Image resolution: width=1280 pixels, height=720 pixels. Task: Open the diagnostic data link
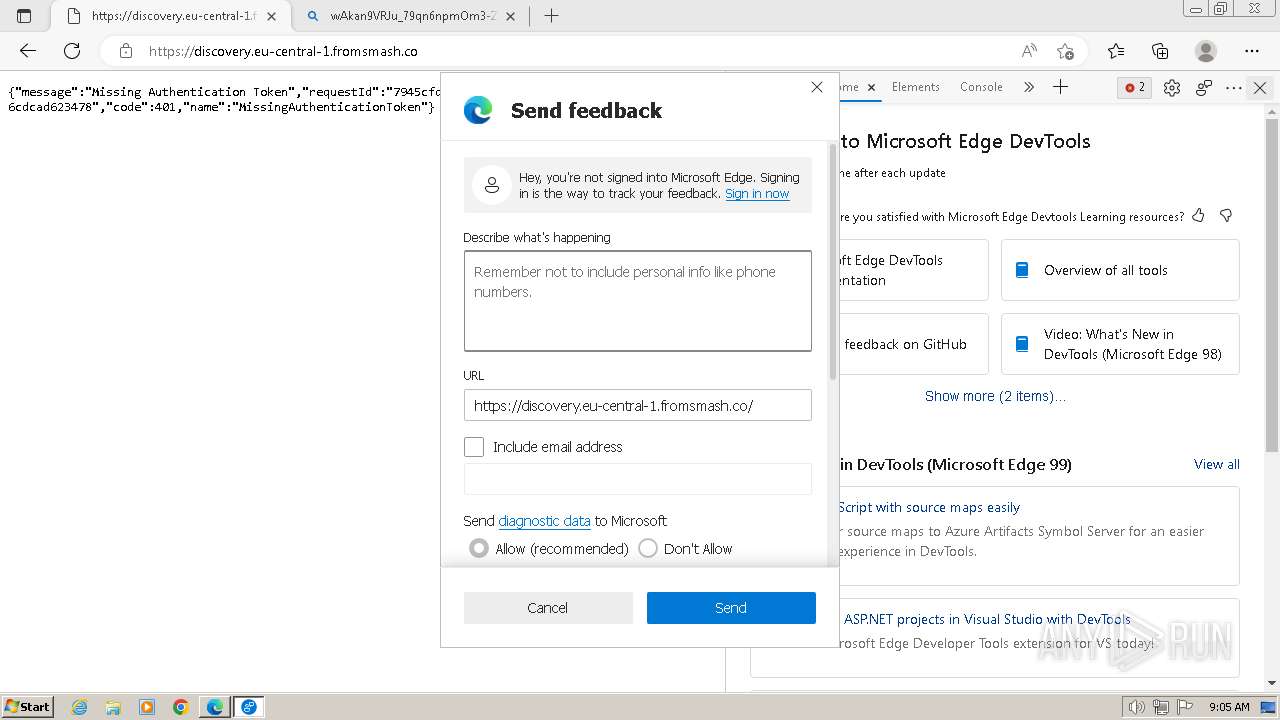point(544,521)
